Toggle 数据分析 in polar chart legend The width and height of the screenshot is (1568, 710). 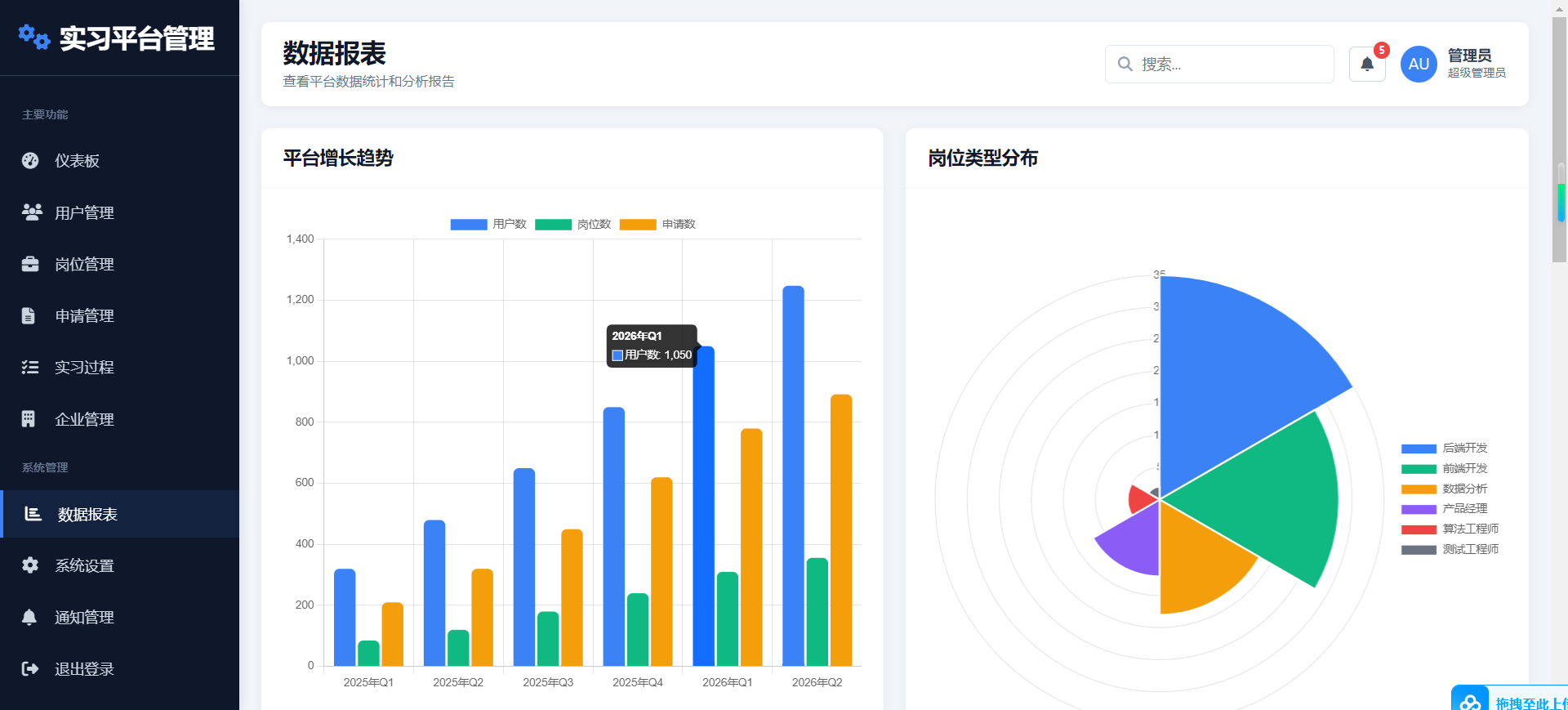click(1445, 489)
